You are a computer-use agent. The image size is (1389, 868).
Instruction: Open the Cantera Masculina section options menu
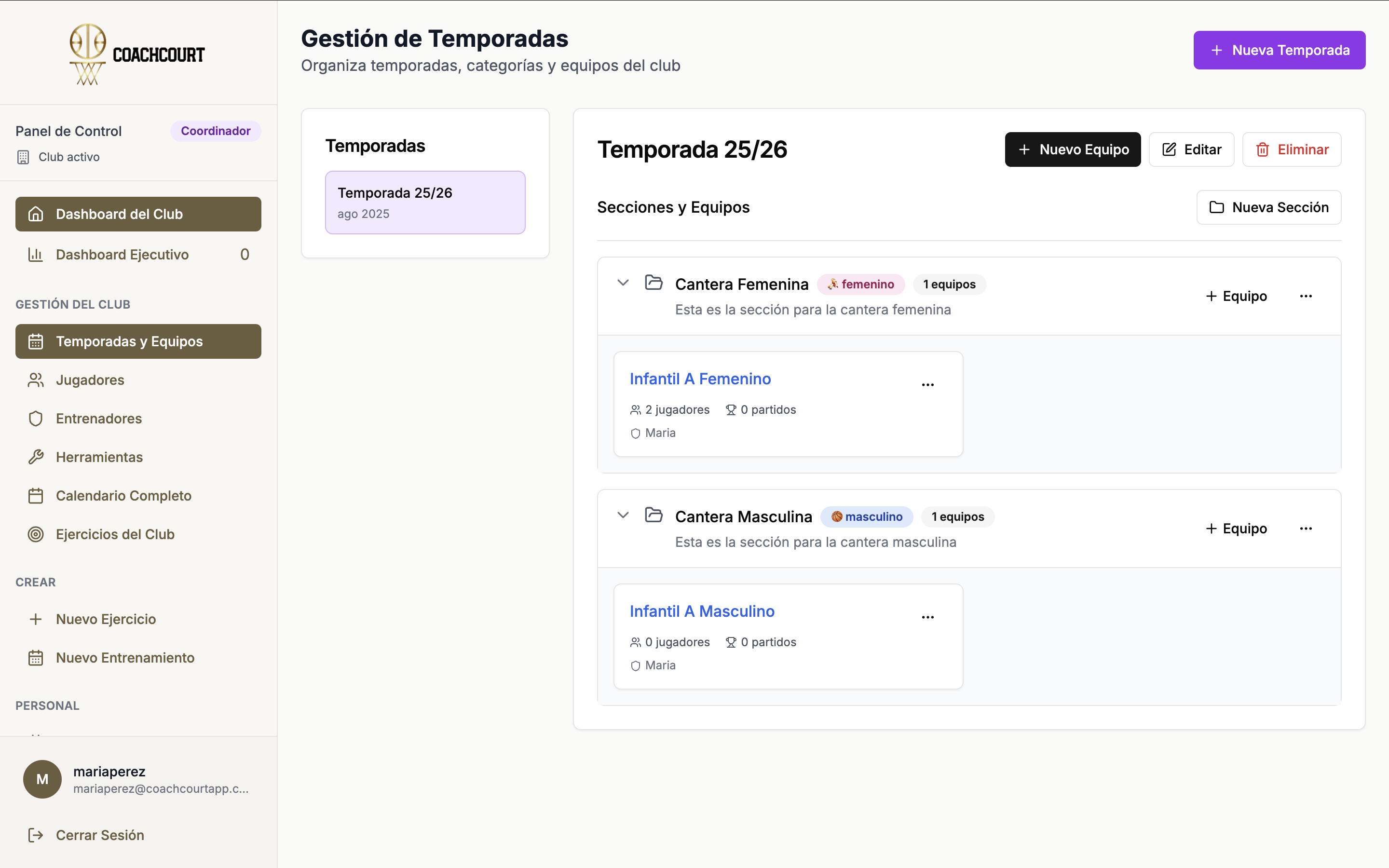click(1307, 528)
